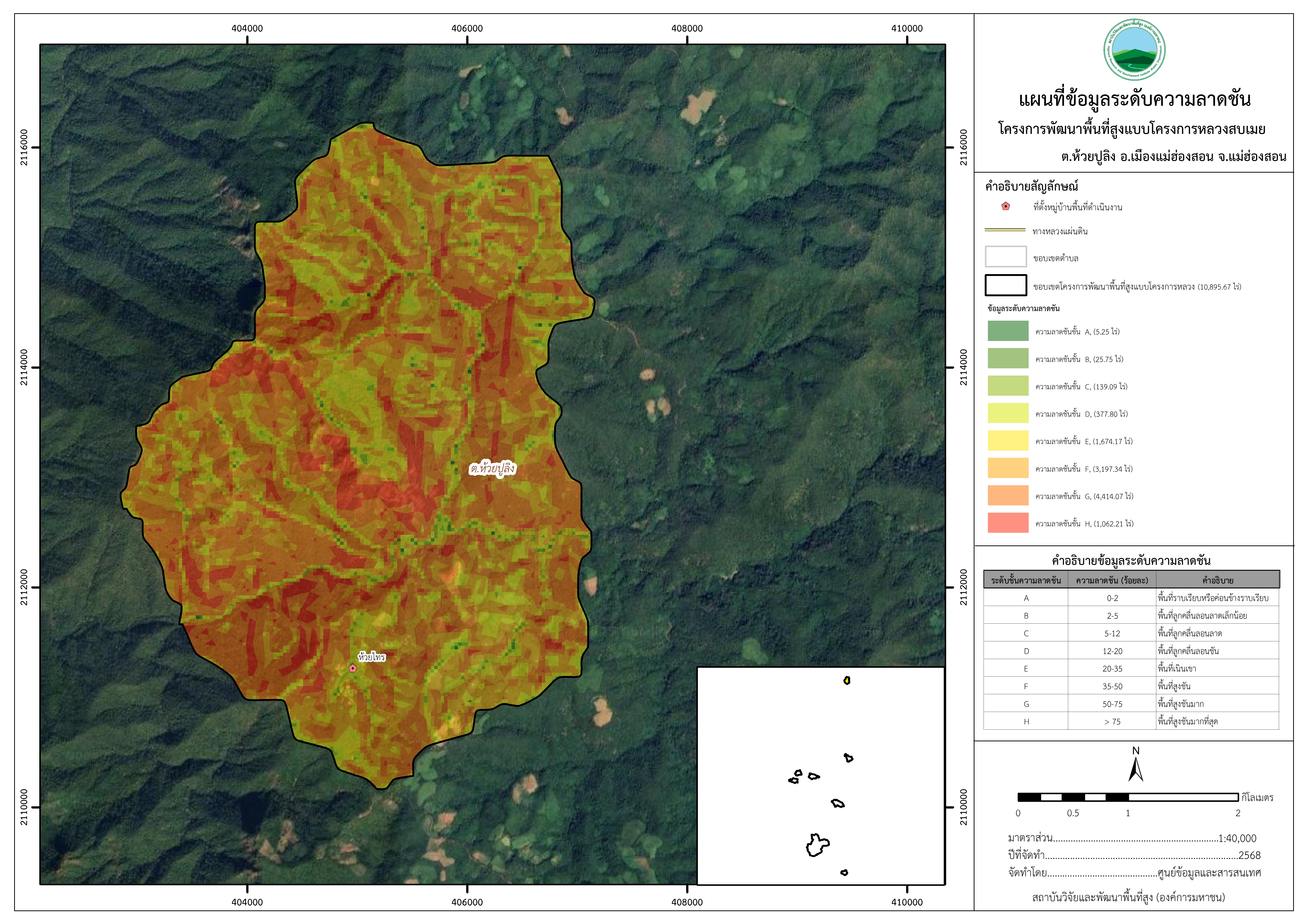Click description พื้นที่ลูกคลื่นลอนชัน in row D
Image resolution: width=1306 pixels, height=924 pixels.
(x=1188, y=651)
